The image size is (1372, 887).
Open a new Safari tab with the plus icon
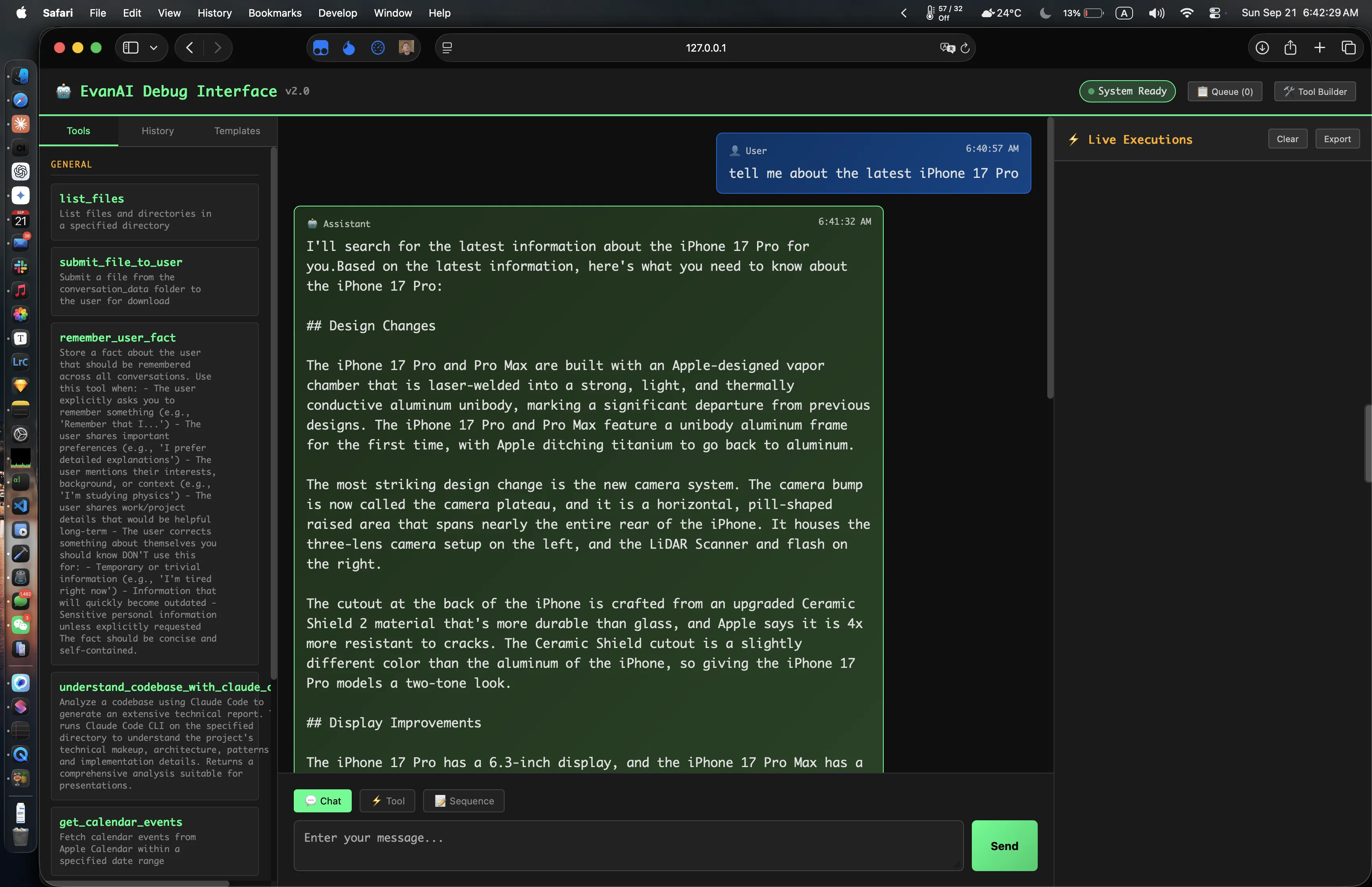coord(1319,48)
